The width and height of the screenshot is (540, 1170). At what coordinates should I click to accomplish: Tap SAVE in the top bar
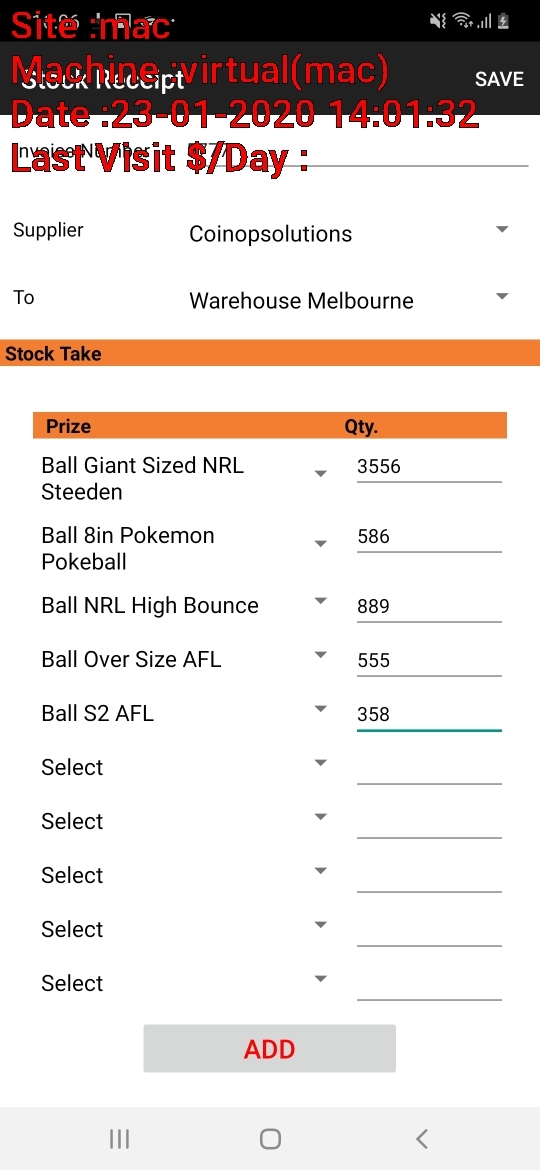click(x=499, y=79)
